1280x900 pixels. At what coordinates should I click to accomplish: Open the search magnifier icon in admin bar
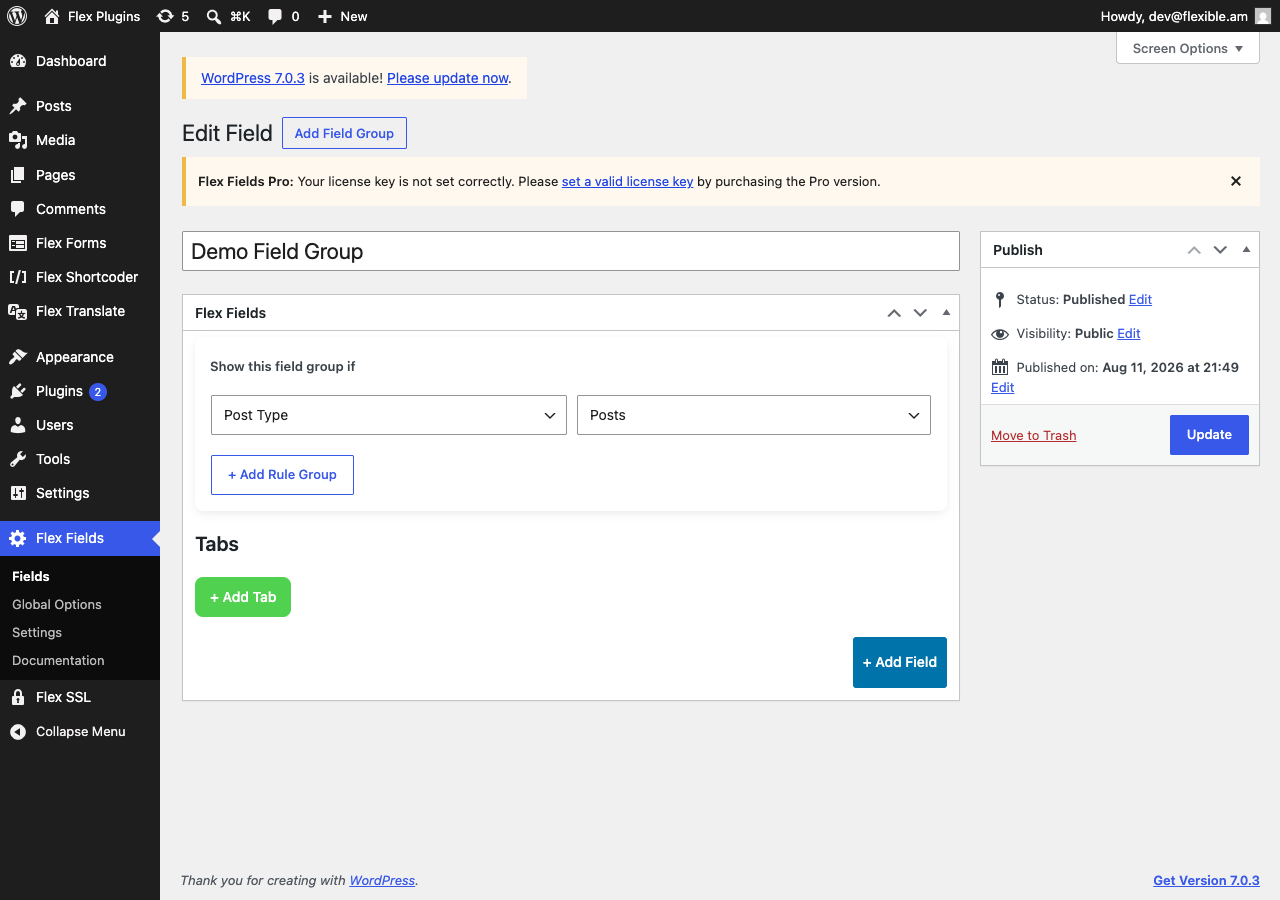tap(214, 16)
